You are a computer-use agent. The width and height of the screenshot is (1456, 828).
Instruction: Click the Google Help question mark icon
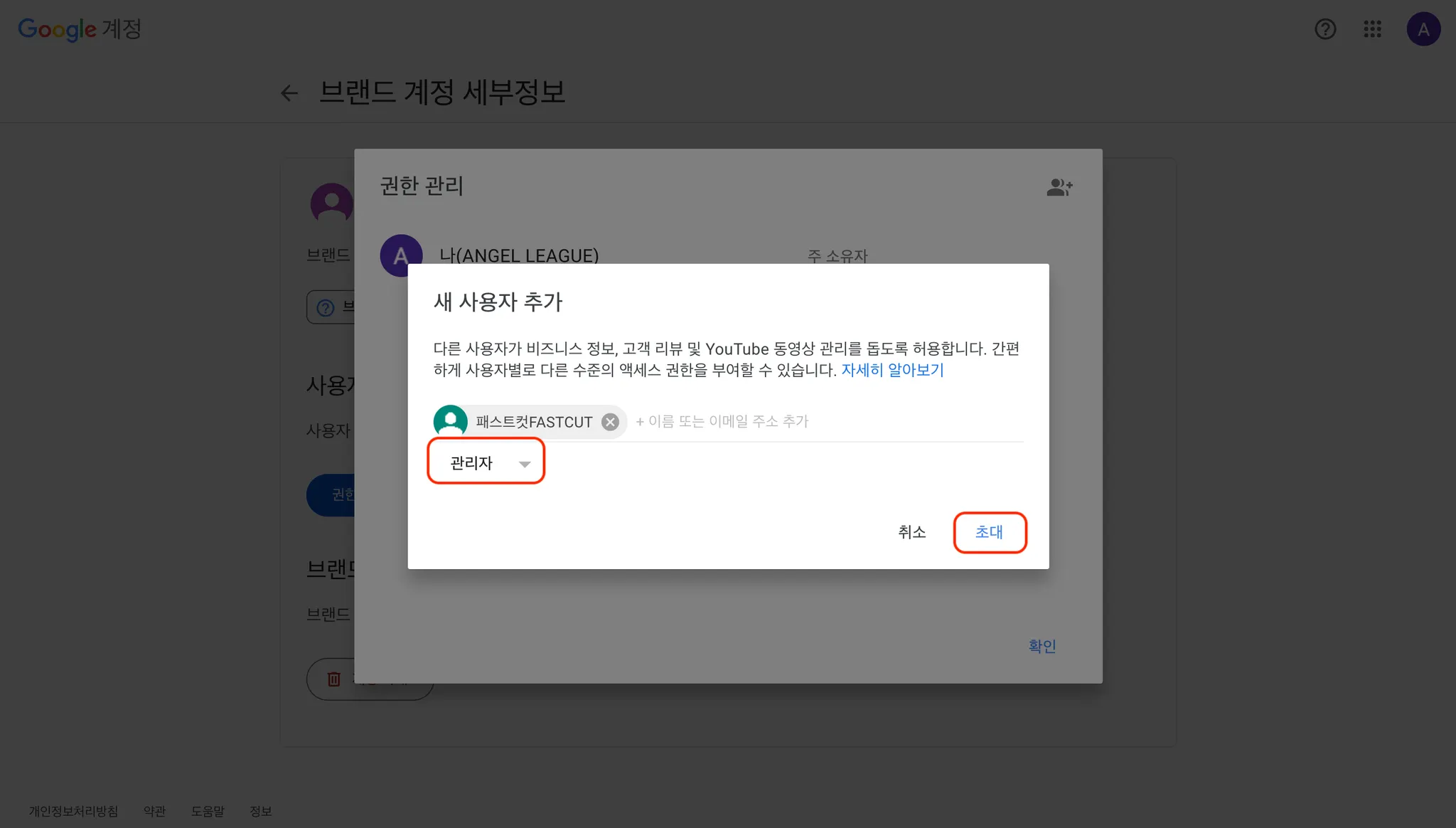(1325, 29)
